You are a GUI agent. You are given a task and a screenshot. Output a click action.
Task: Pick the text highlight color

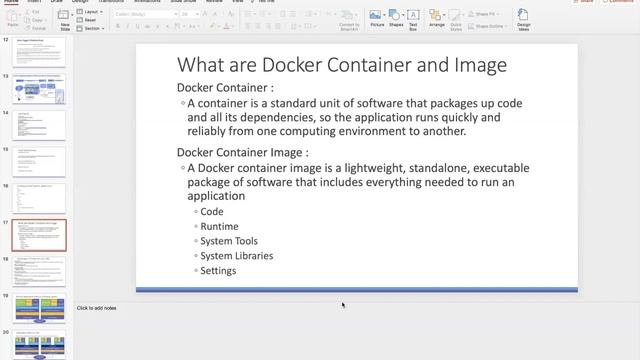[x=212, y=27]
